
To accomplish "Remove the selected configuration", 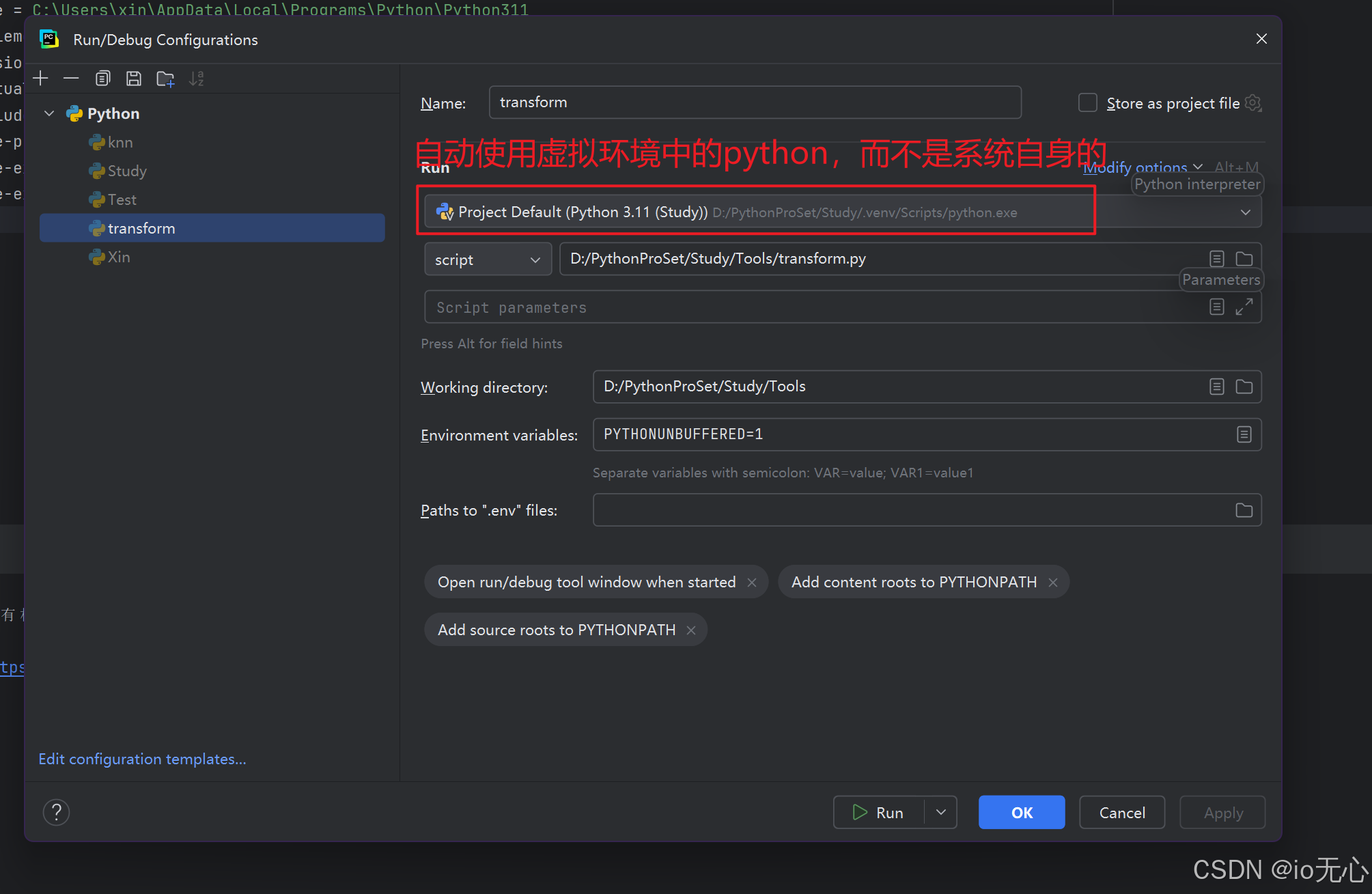I will [71, 78].
